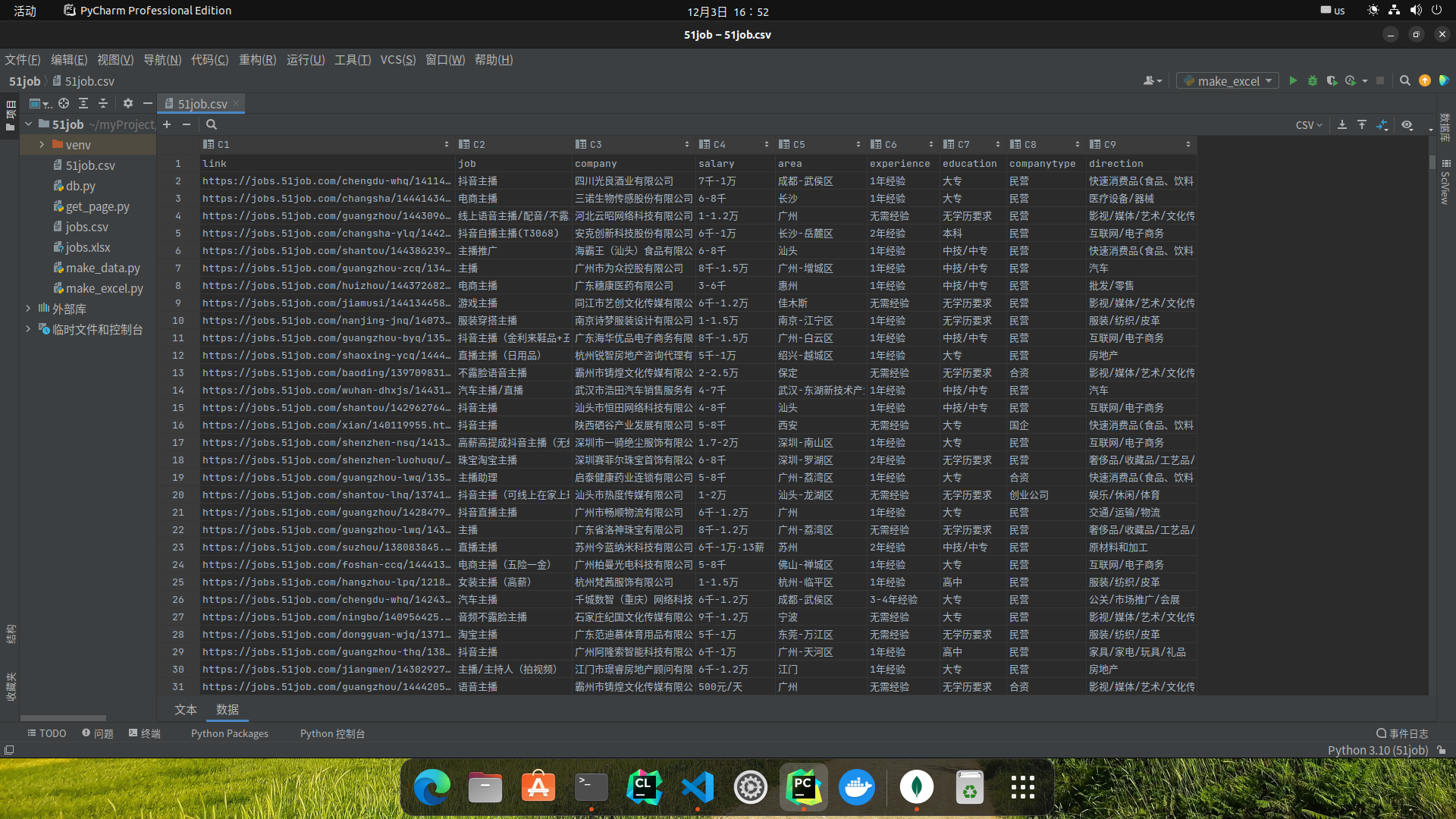
Task: Click the grey stop square button
Action: click(x=1380, y=80)
